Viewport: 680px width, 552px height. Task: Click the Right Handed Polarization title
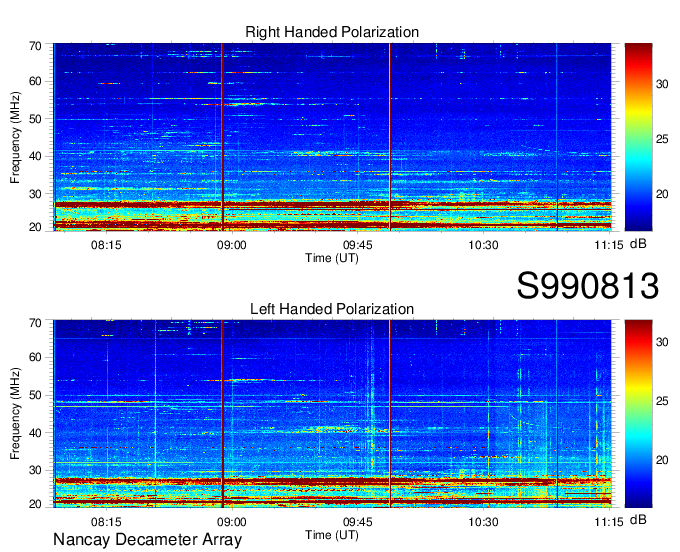coord(332,32)
